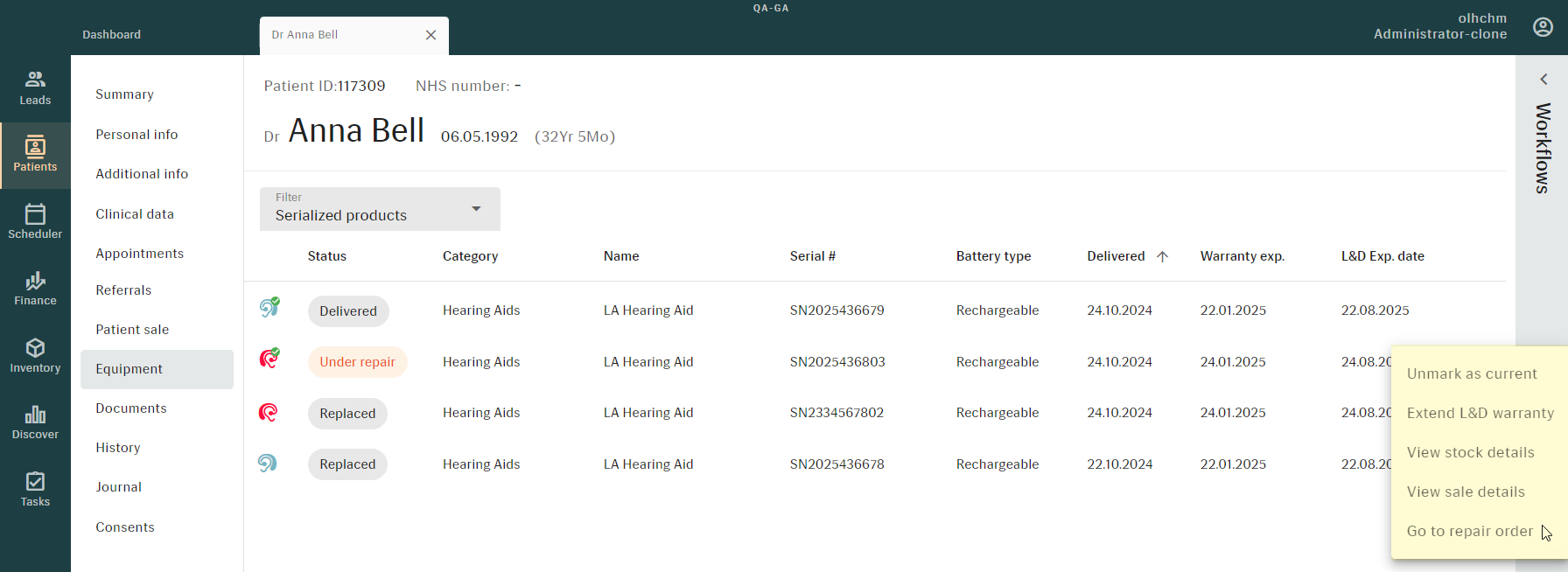
Task: Click date of birth 06.05.1992
Action: click(x=479, y=136)
